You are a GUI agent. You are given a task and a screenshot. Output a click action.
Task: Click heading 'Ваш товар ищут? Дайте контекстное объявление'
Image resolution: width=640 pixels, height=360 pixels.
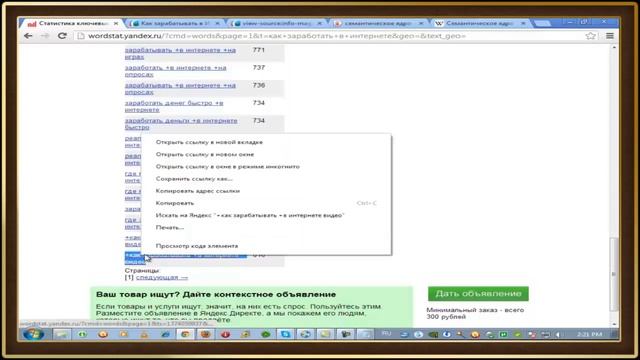pos(216,294)
